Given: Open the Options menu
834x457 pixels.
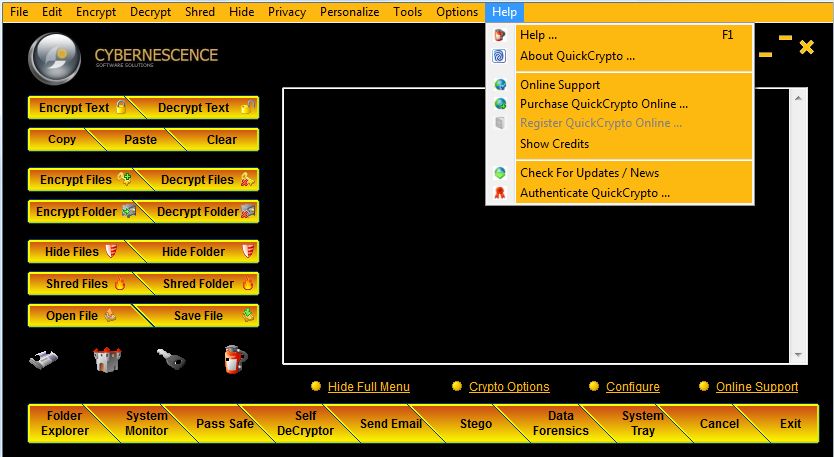Looking at the screenshot, I should click(x=457, y=12).
